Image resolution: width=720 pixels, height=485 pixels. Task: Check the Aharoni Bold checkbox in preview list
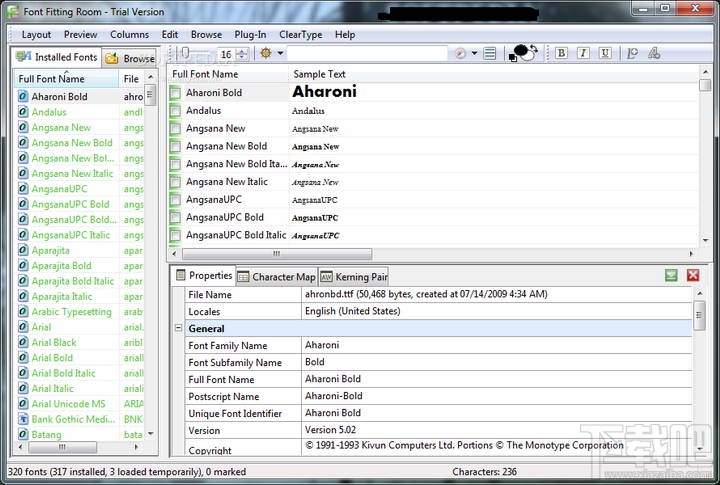tap(175, 93)
